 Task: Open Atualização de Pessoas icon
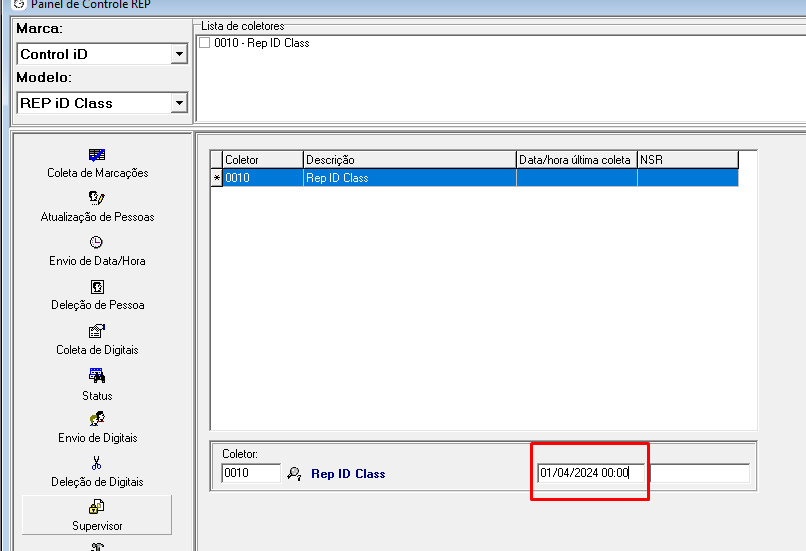pyautogui.click(x=97, y=198)
